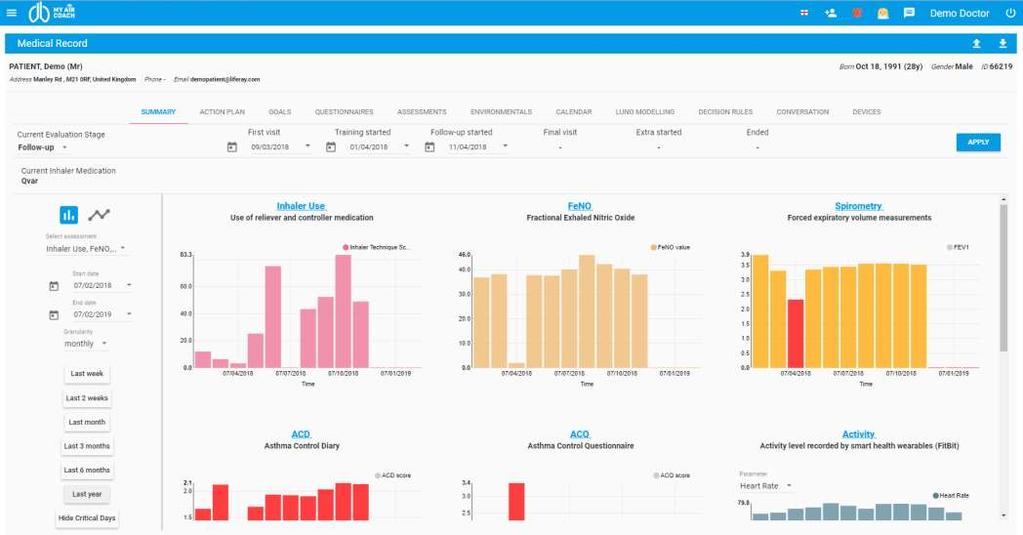Select the Last week range button
The image size is (1023, 535).
[87, 374]
